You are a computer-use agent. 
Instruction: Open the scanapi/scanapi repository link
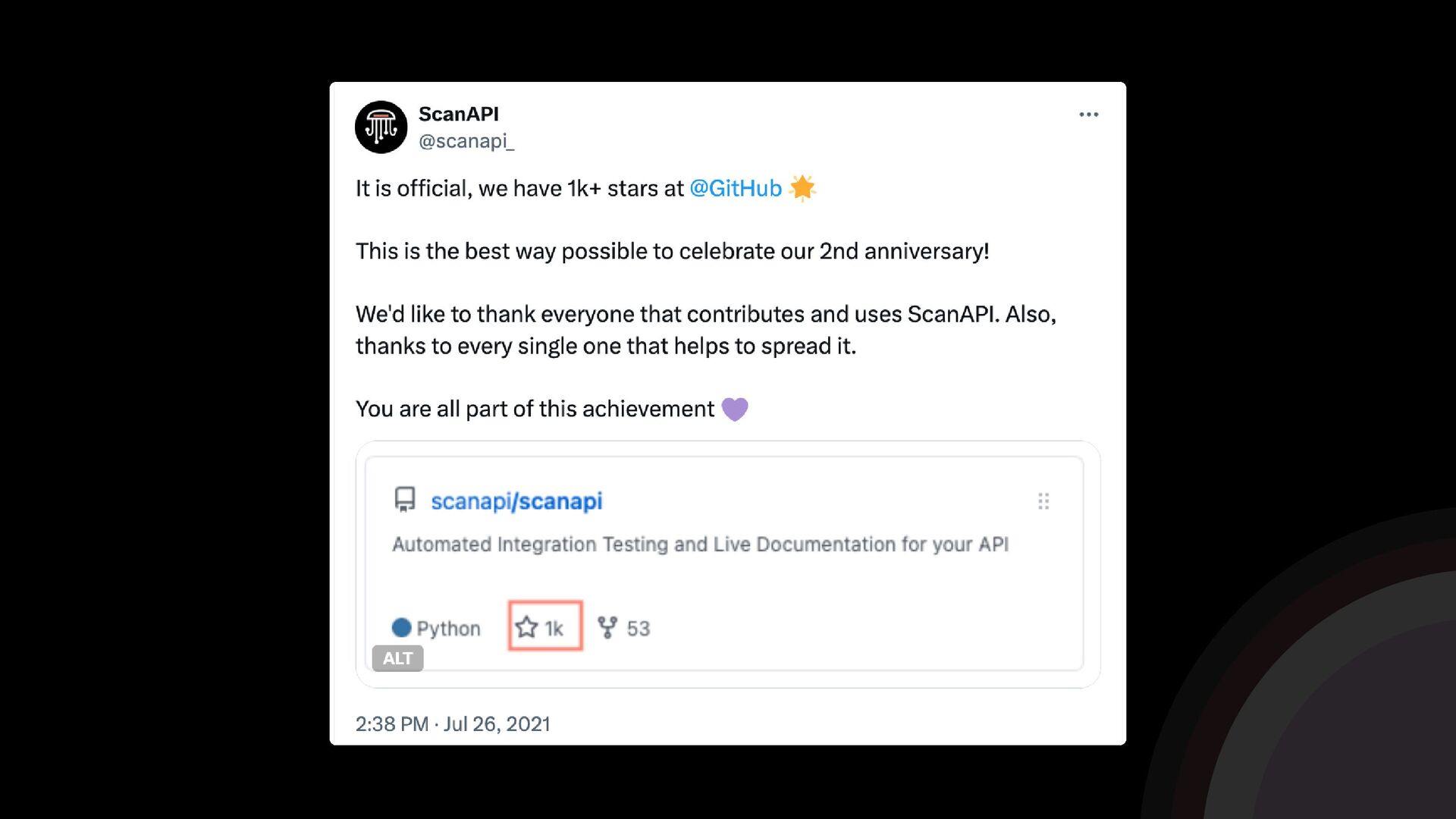(516, 501)
